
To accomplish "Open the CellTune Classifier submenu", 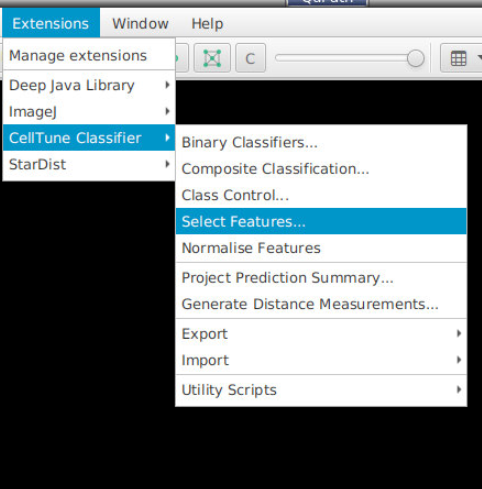I will (89, 138).
